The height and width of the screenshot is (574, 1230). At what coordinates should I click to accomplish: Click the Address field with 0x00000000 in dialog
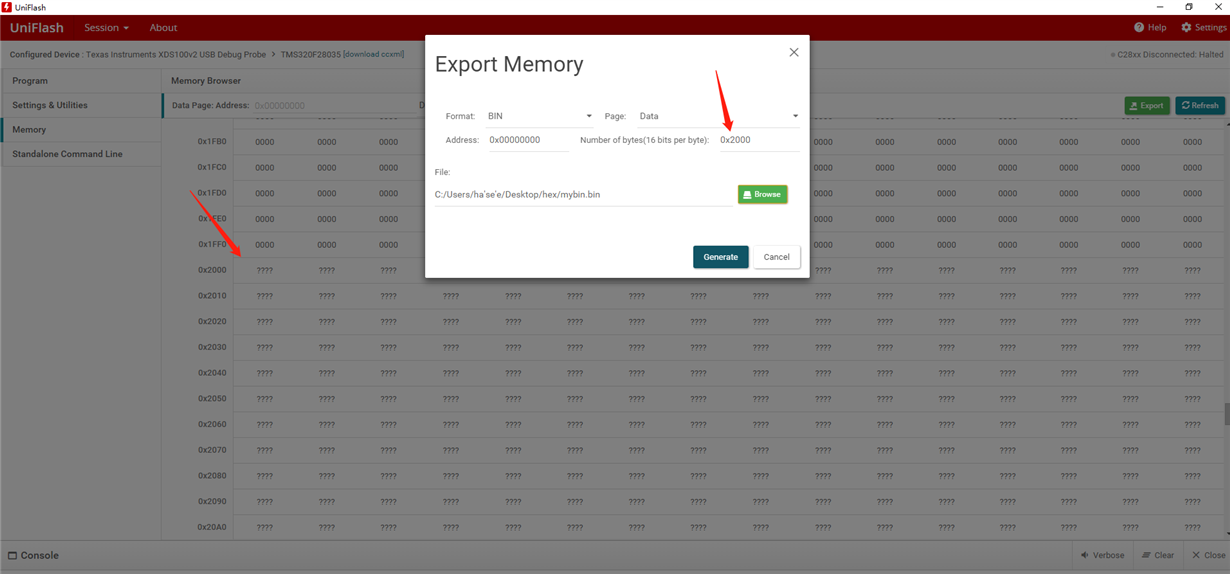pyautogui.click(x=527, y=140)
